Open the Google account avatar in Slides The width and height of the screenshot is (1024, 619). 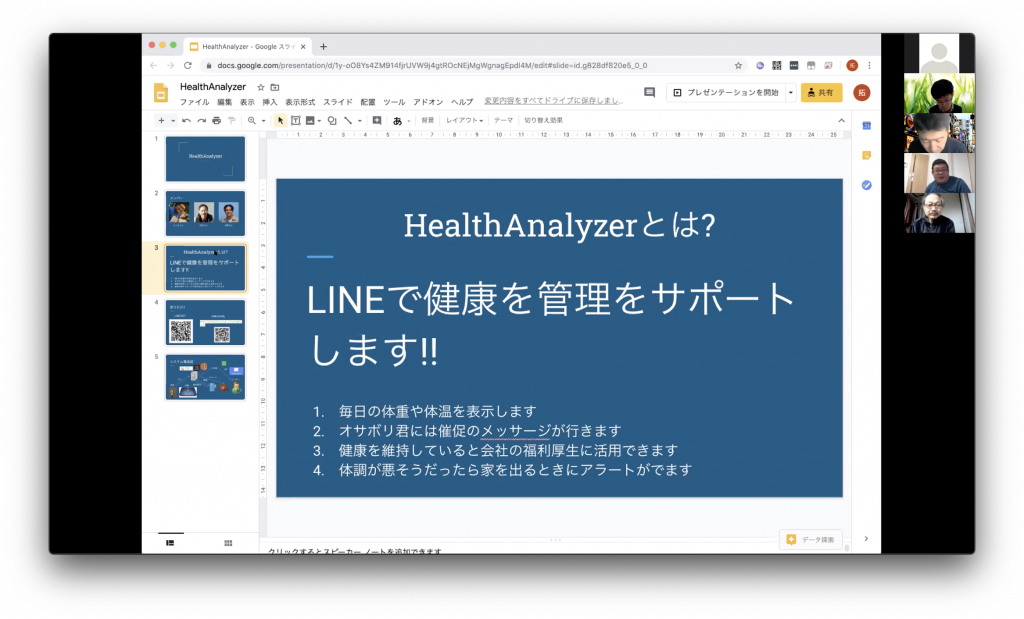[861, 93]
